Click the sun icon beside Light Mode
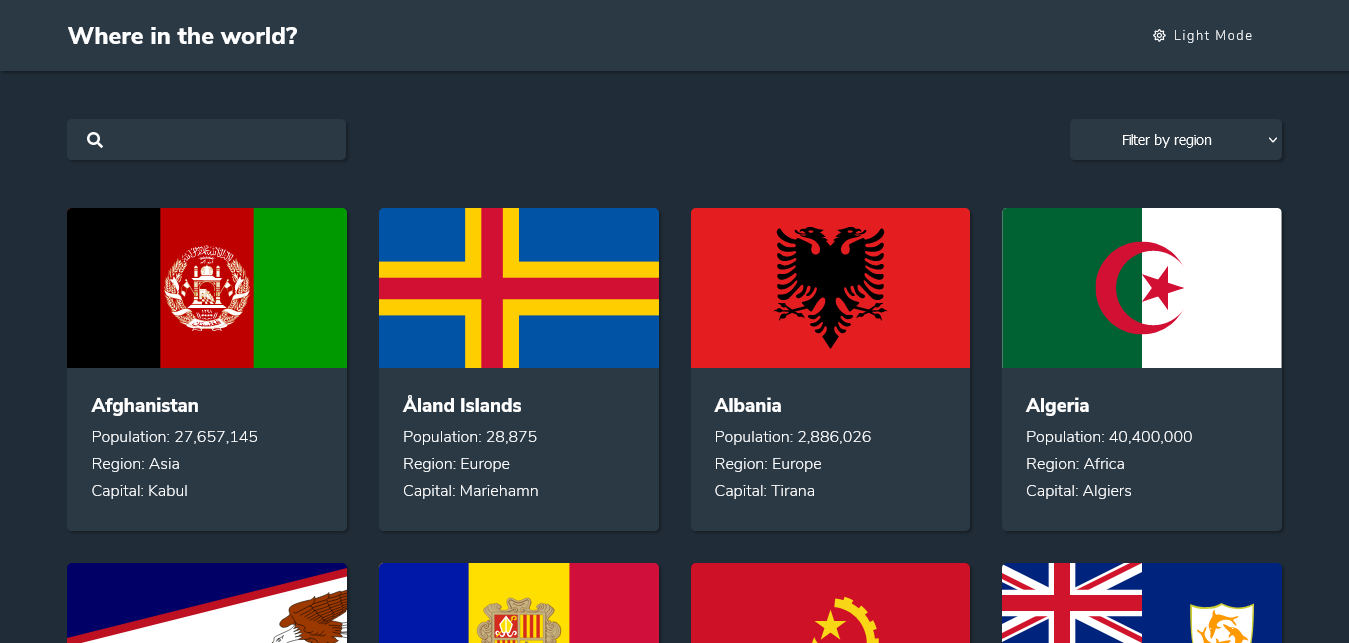 pos(1159,36)
